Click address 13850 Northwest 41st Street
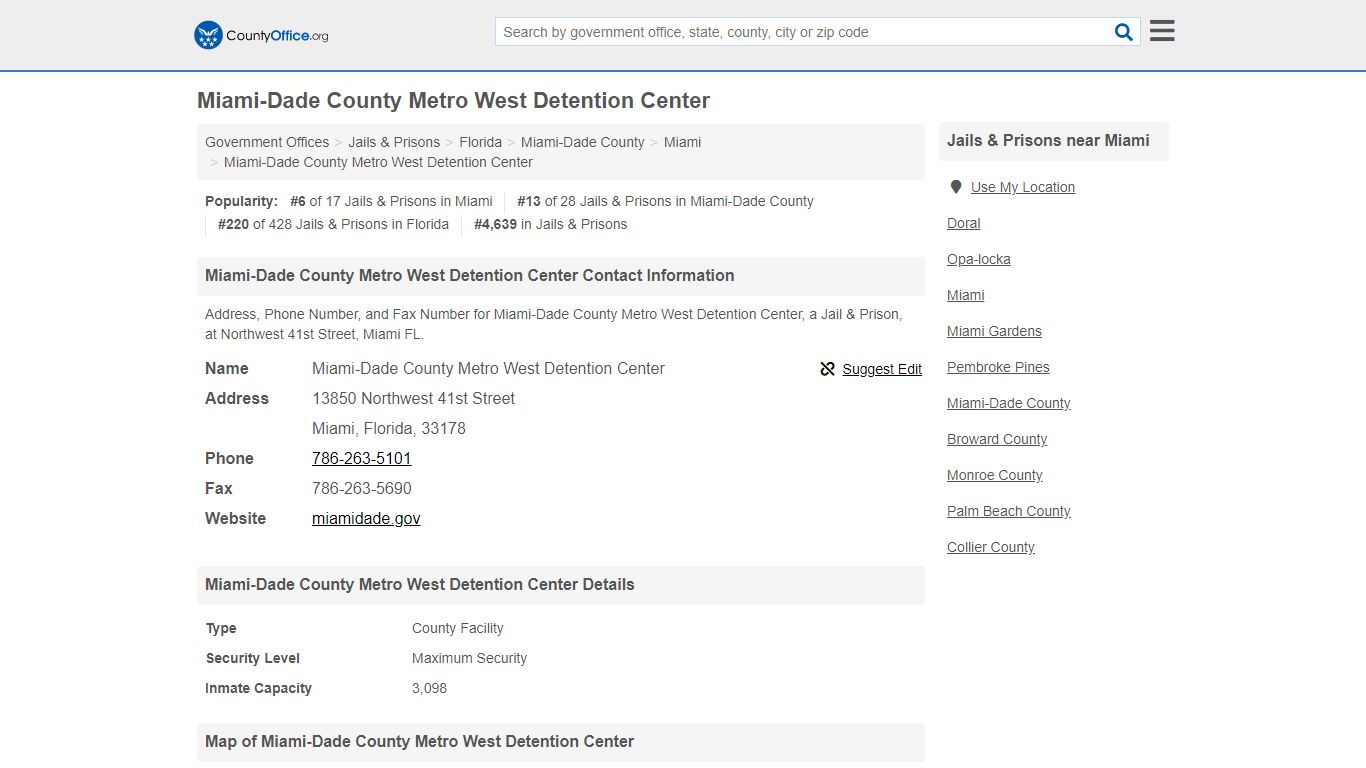The height and width of the screenshot is (768, 1366). tap(414, 398)
